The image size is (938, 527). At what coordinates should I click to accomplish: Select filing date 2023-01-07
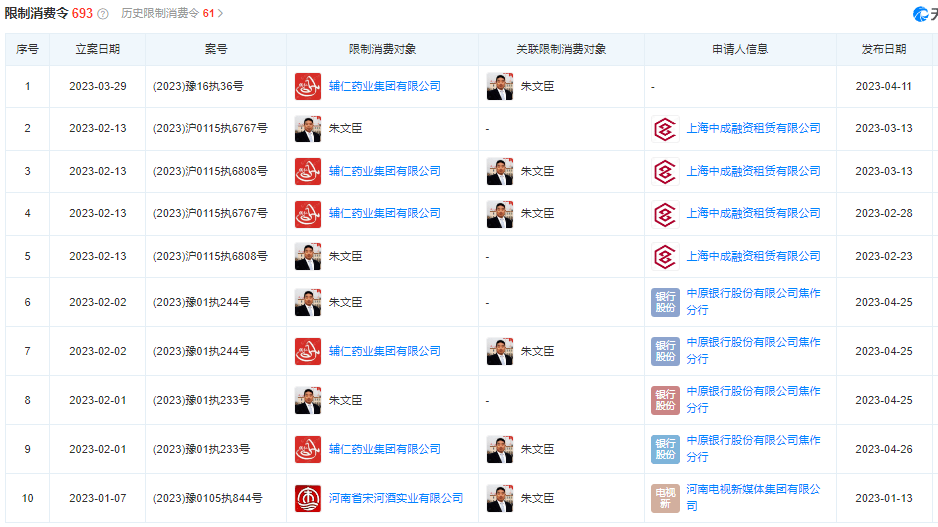point(98,498)
